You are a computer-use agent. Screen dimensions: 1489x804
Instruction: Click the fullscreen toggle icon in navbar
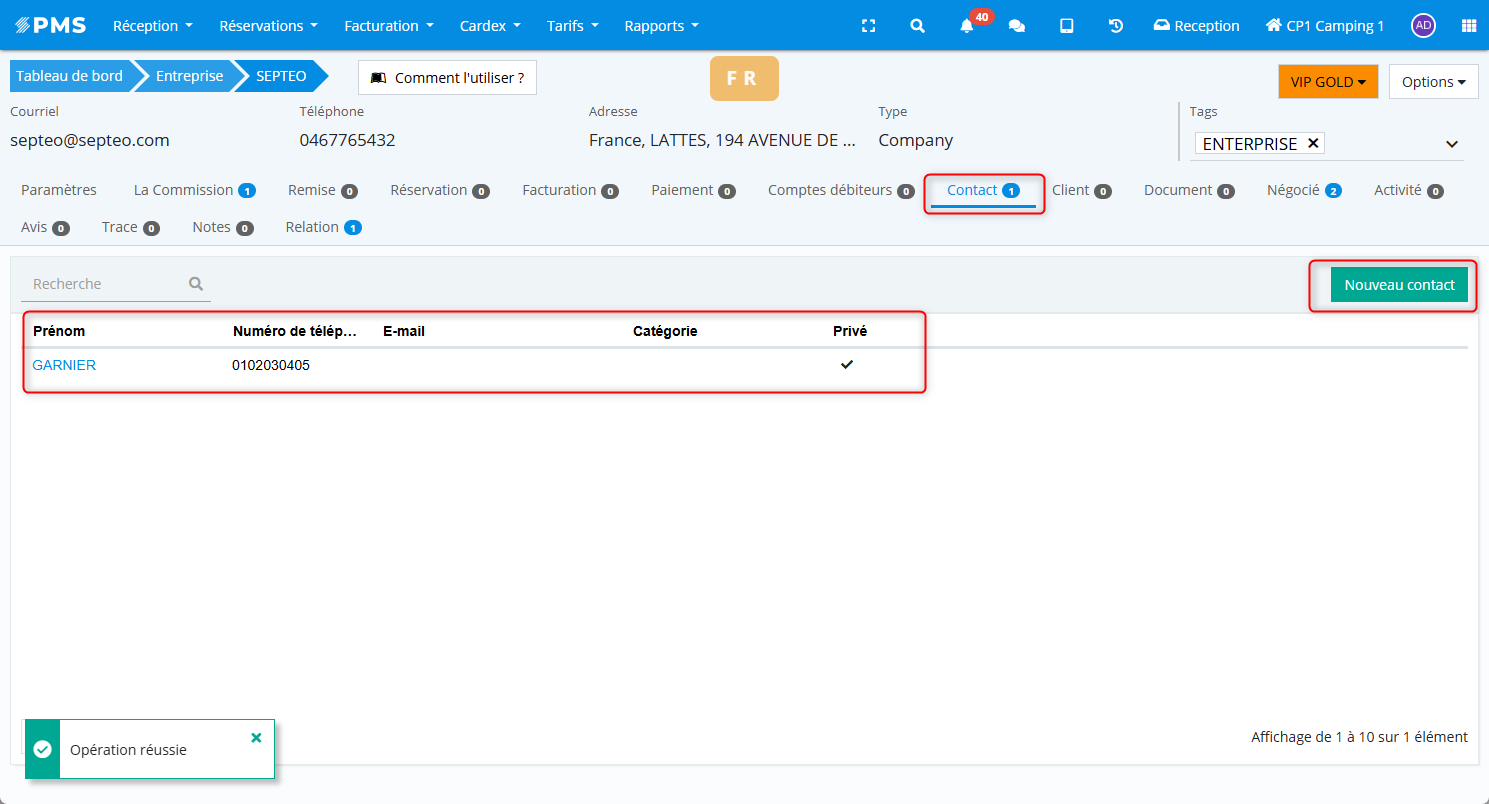[x=868, y=26]
